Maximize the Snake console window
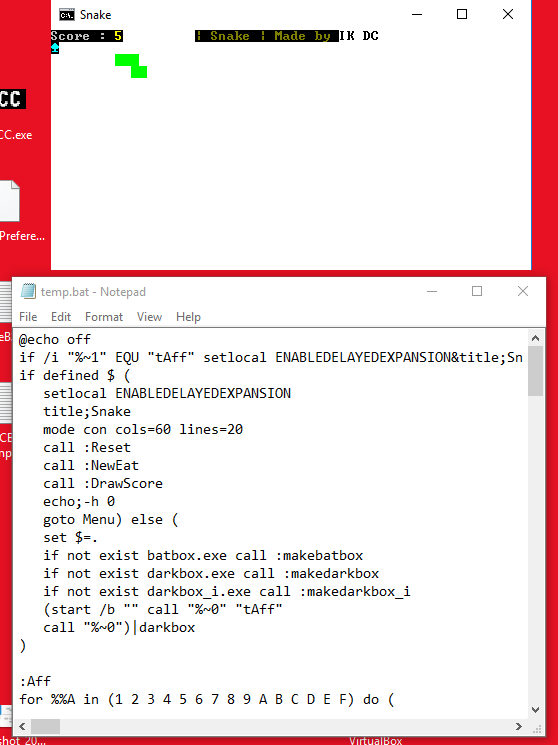The height and width of the screenshot is (745, 558). pos(462,14)
